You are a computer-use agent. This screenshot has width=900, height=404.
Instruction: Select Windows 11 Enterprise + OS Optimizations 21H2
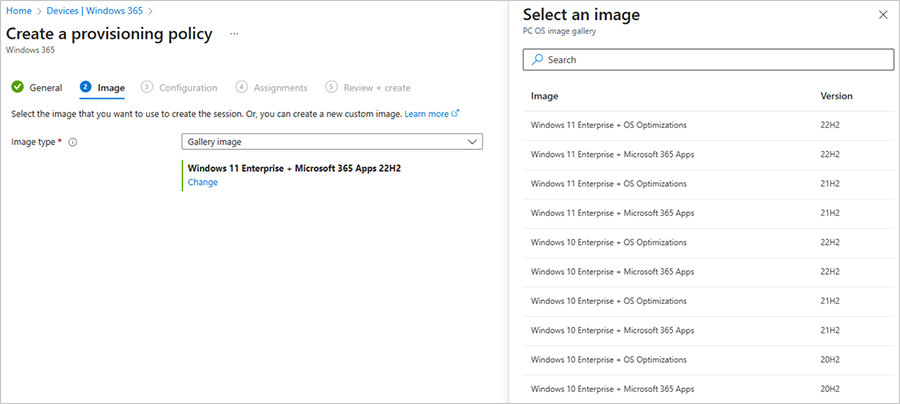[708, 184]
